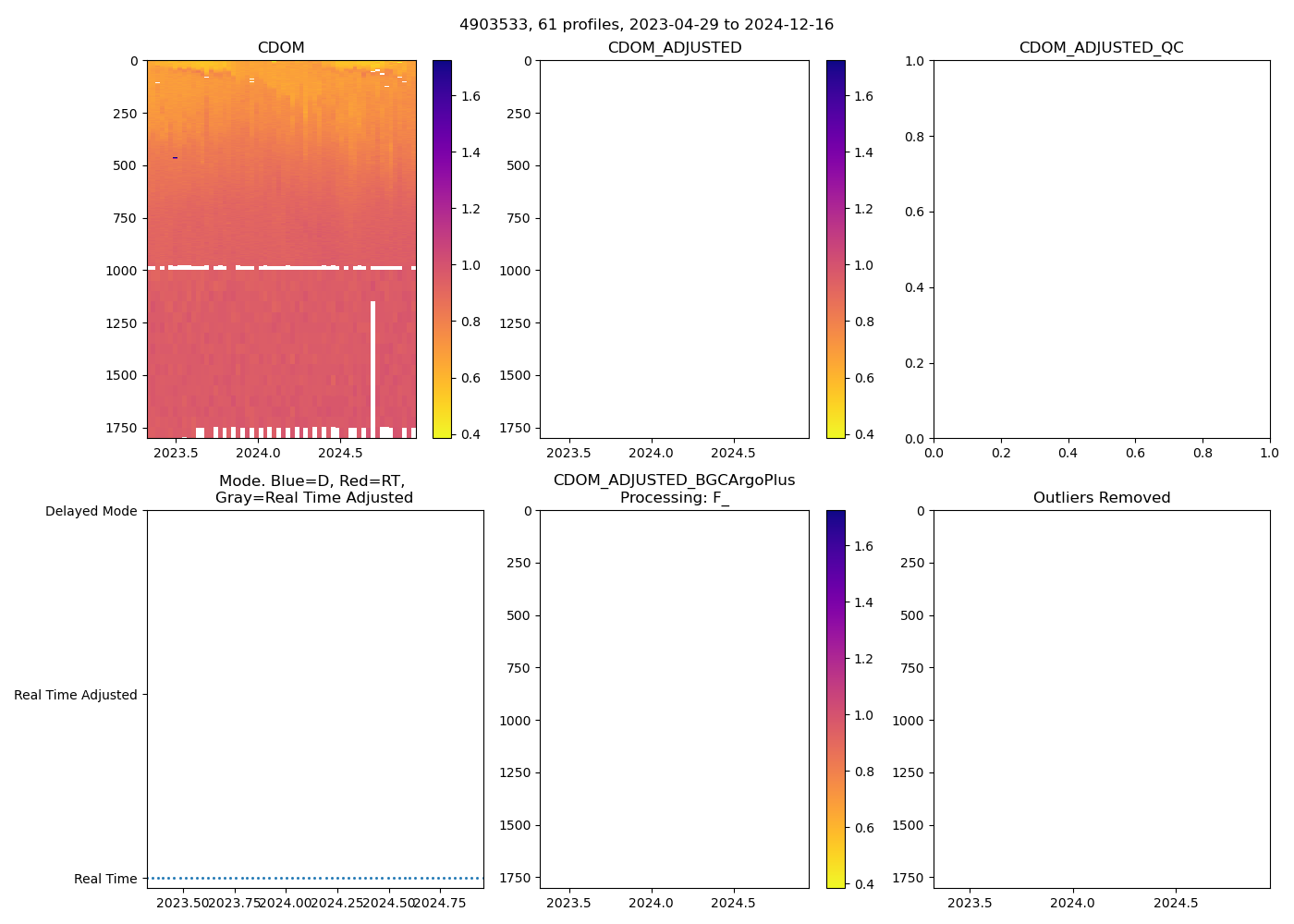
Task: Click the Real Time Adjusted y-axis label
Action: click(x=75, y=695)
